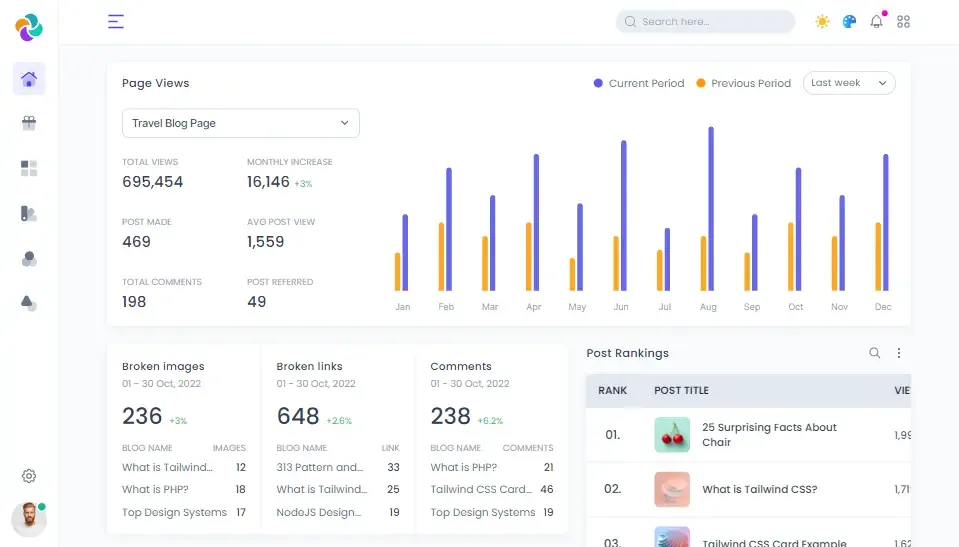The width and height of the screenshot is (959, 547).
Task: Click the Broken links count 648
Action: [x=298, y=416]
